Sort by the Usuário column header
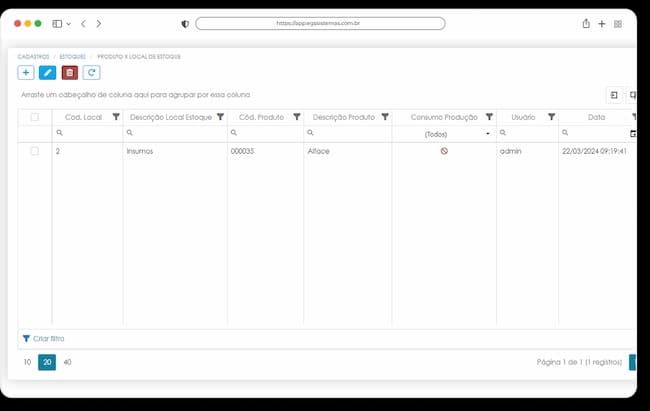This screenshot has height=411, width=650. pyautogui.click(x=523, y=117)
